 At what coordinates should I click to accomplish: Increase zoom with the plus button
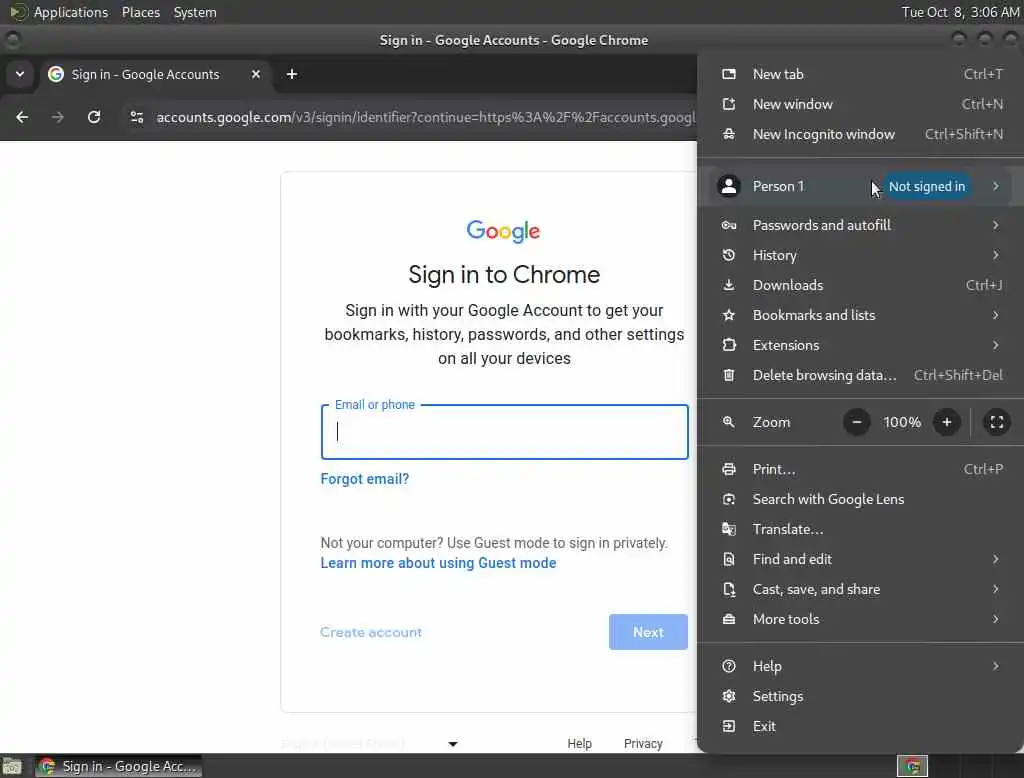click(x=947, y=422)
